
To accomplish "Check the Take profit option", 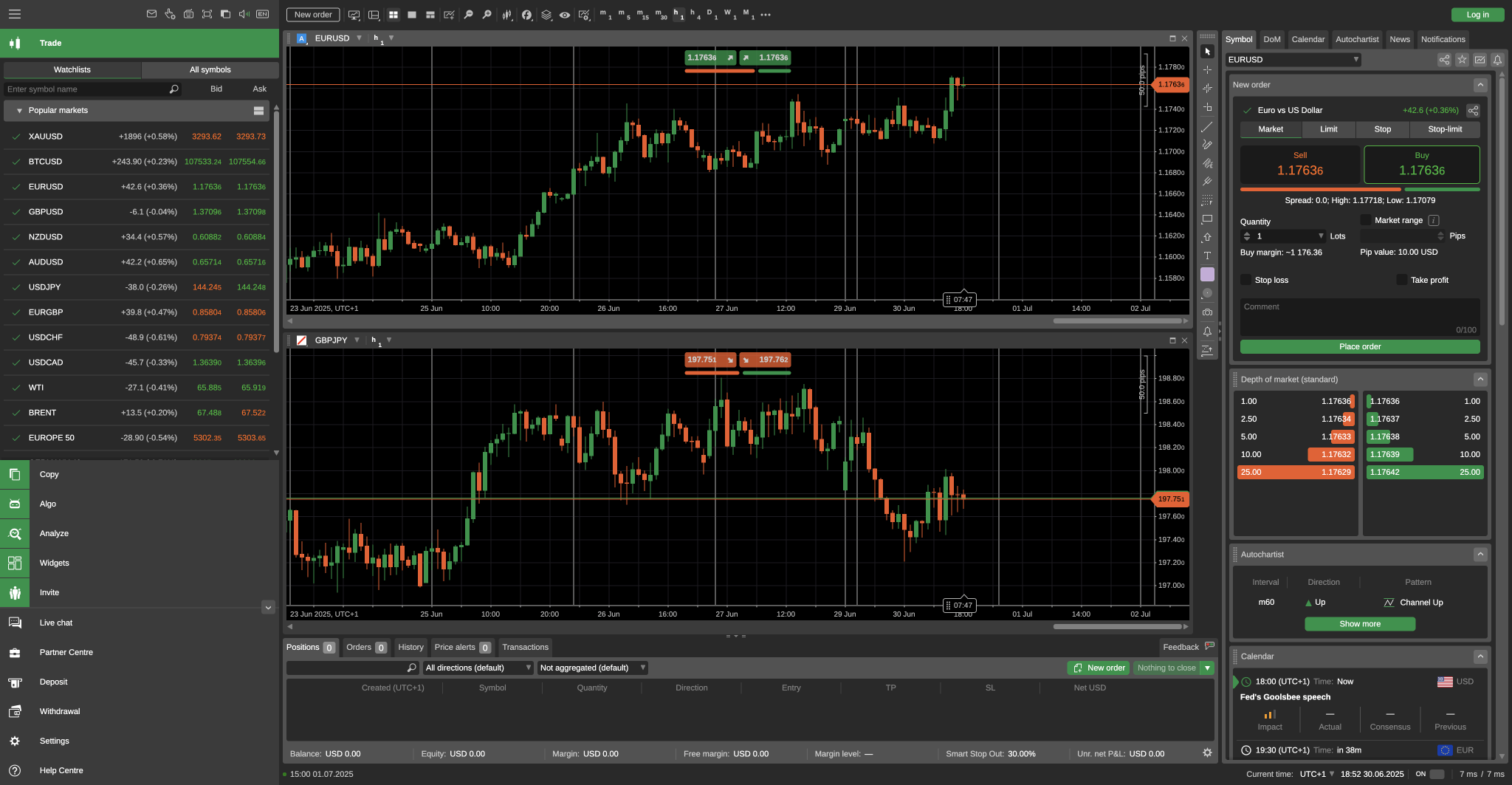I will click(x=1402, y=280).
